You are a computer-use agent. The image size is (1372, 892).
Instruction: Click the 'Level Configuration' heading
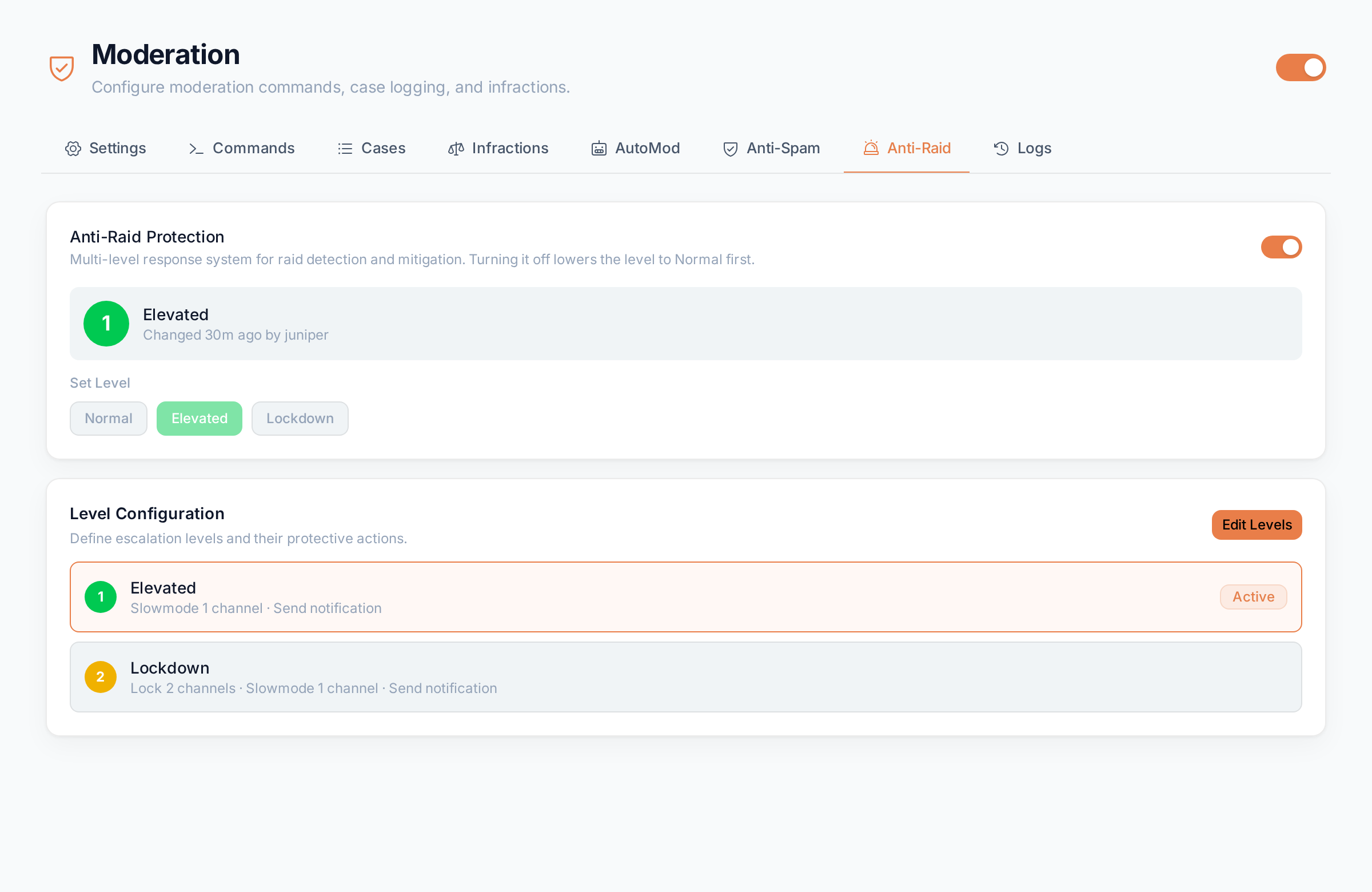tap(147, 513)
